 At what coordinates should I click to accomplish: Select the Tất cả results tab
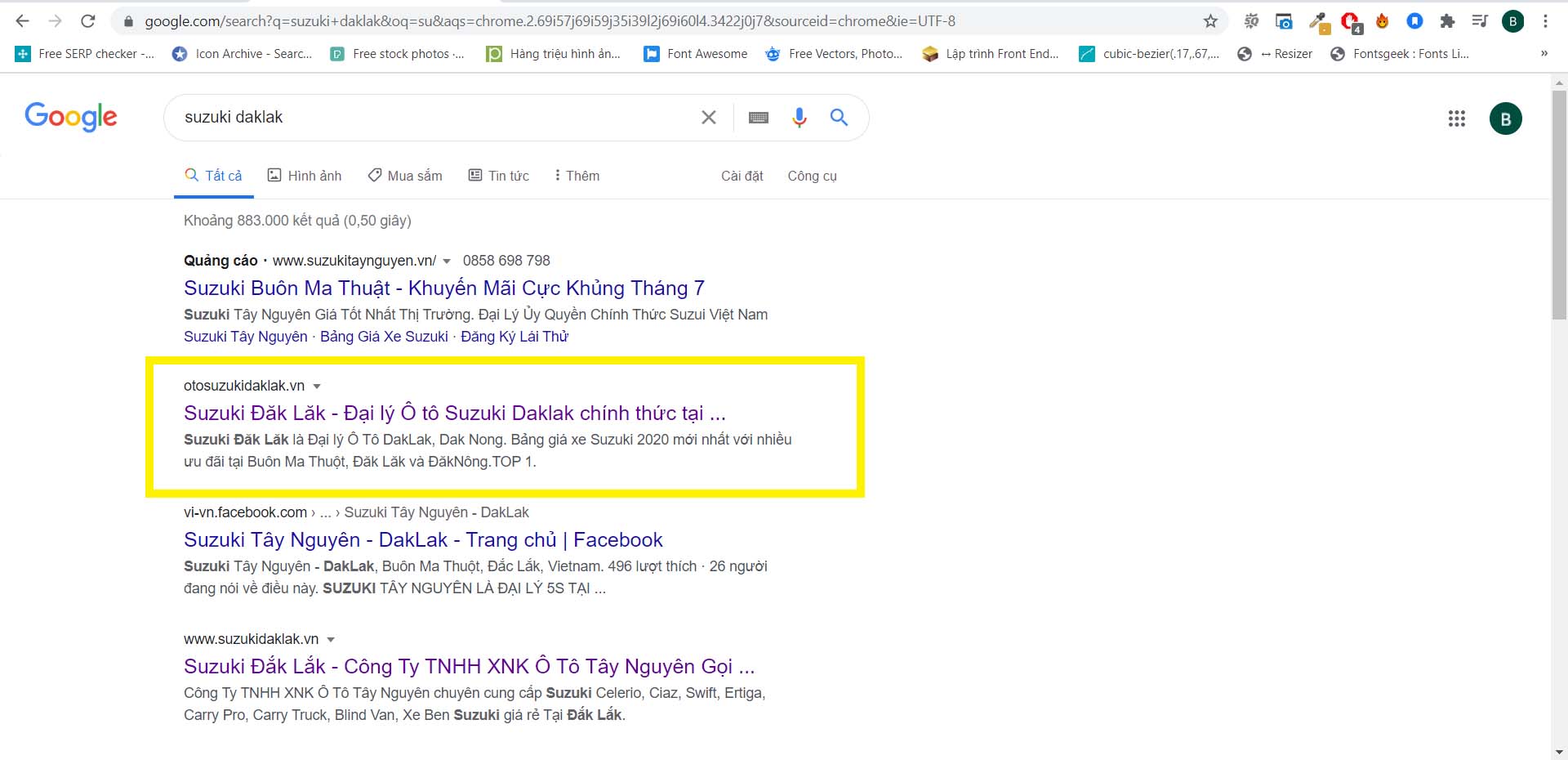coord(214,176)
